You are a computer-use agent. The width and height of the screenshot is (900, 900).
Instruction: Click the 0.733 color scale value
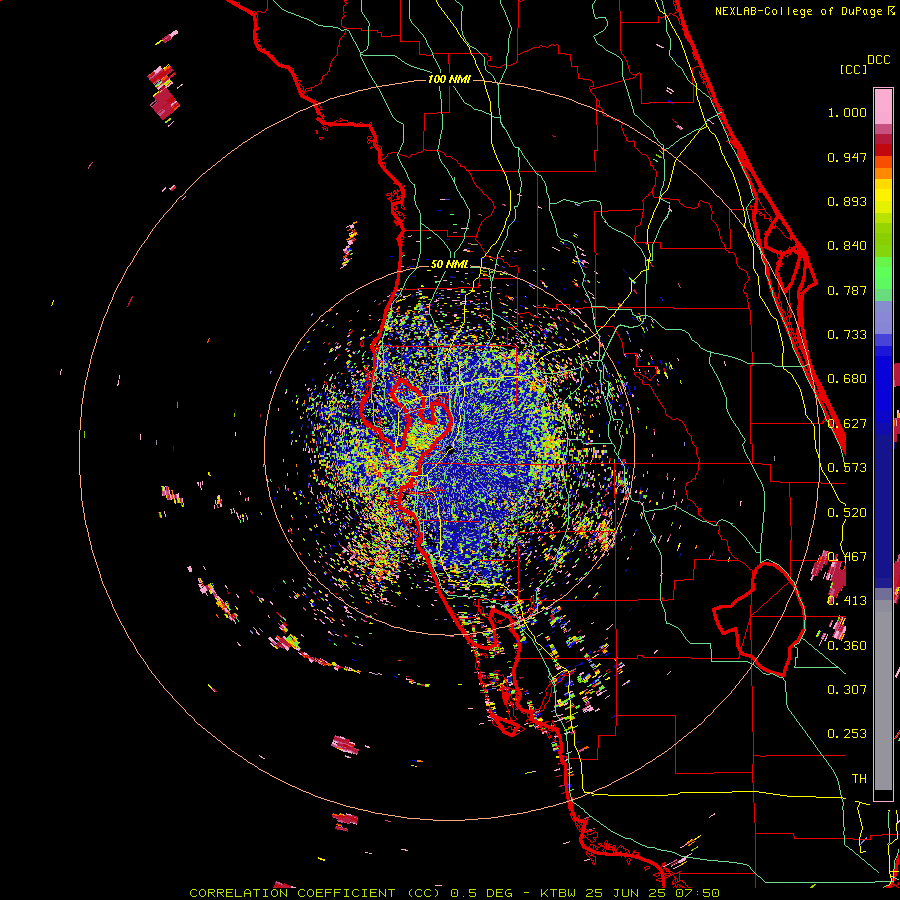click(x=847, y=335)
